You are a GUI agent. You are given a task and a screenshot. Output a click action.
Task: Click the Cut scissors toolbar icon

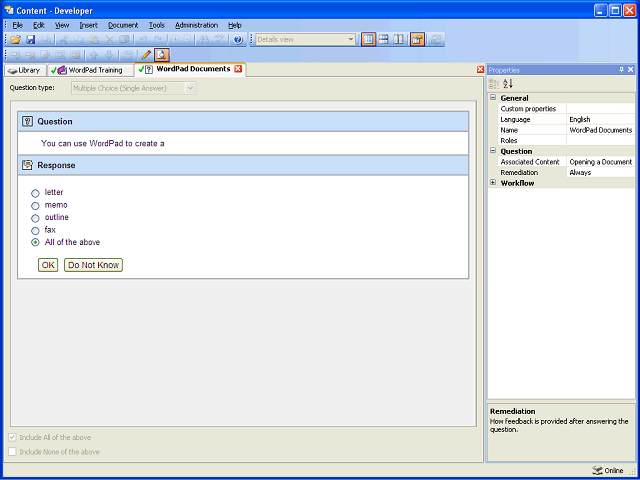64,40
